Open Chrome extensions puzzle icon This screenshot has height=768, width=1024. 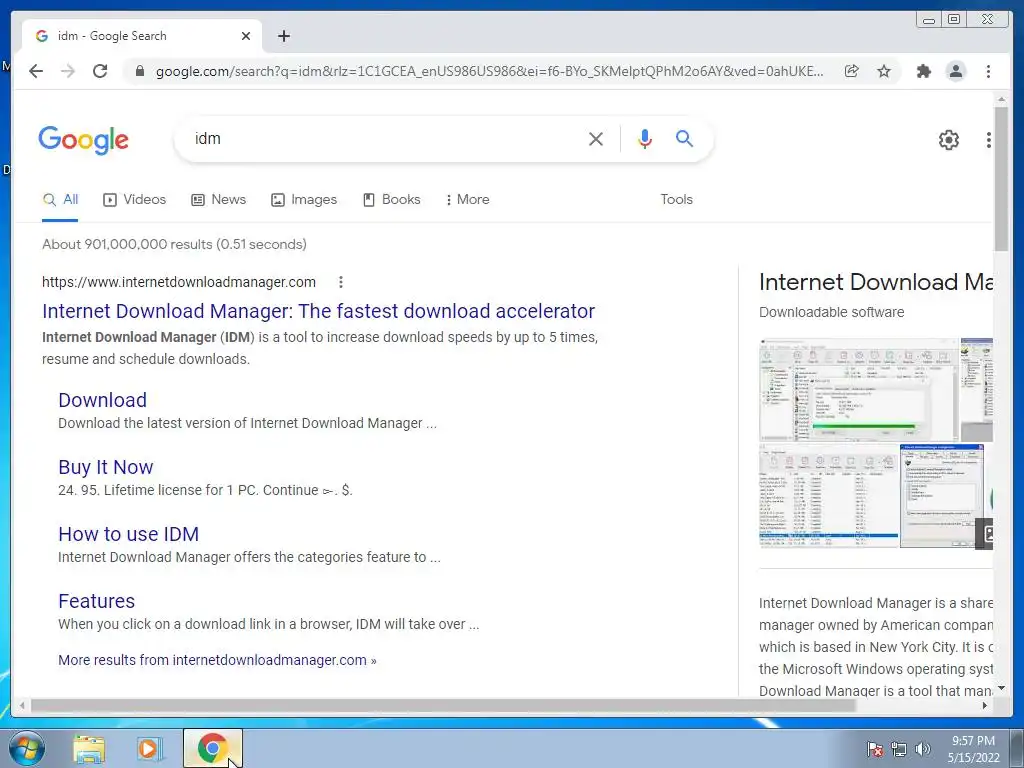(923, 71)
